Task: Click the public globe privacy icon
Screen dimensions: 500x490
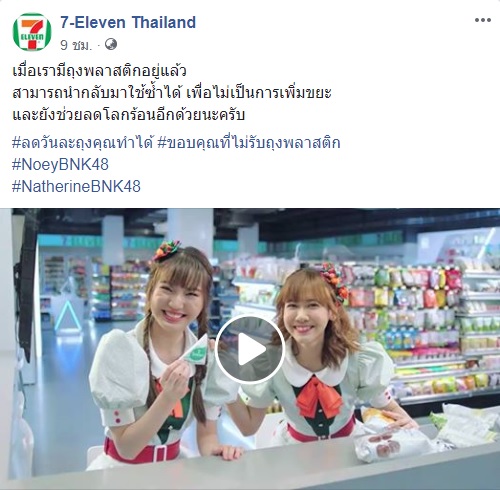Action: pyautogui.click(x=111, y=44)
